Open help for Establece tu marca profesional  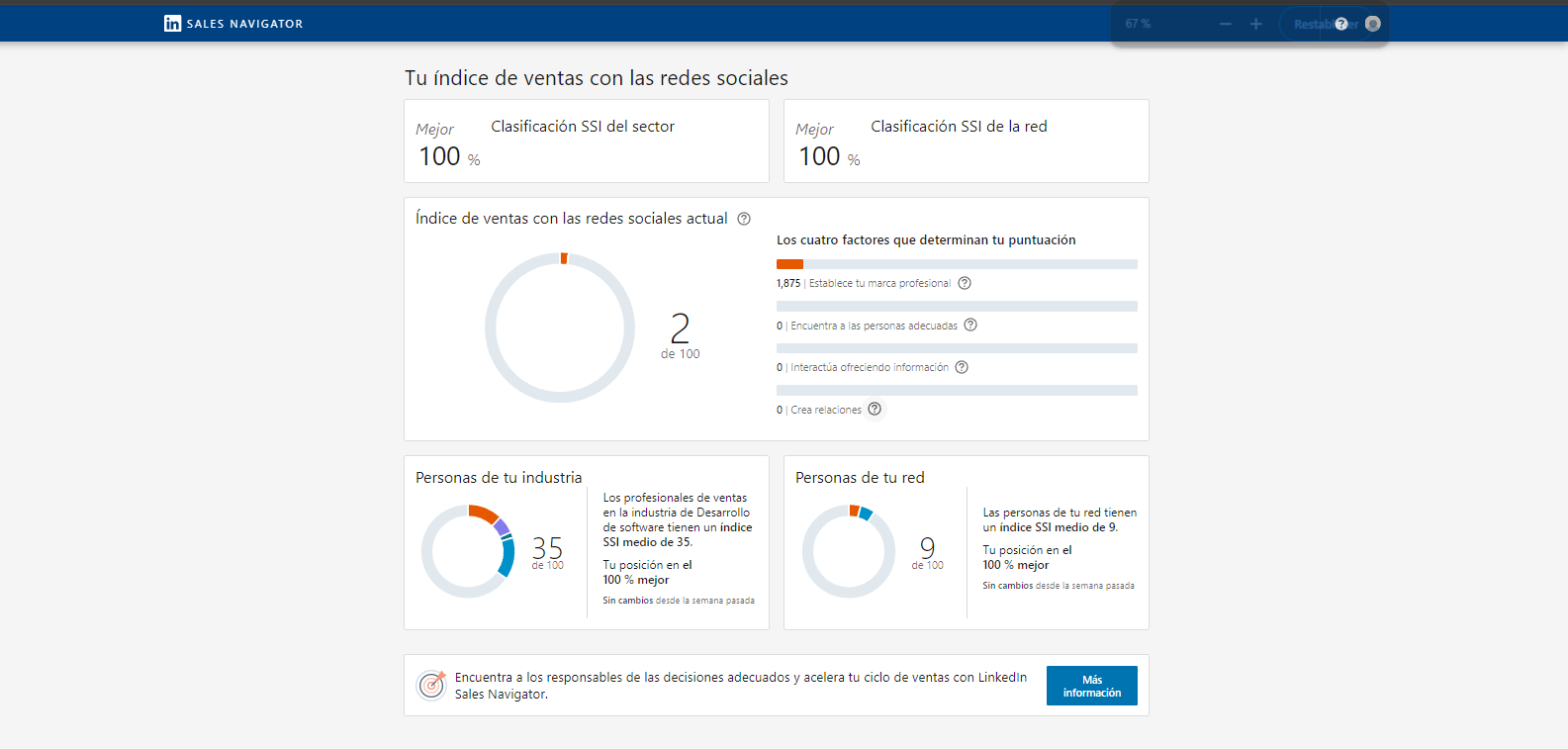[965, 283]
